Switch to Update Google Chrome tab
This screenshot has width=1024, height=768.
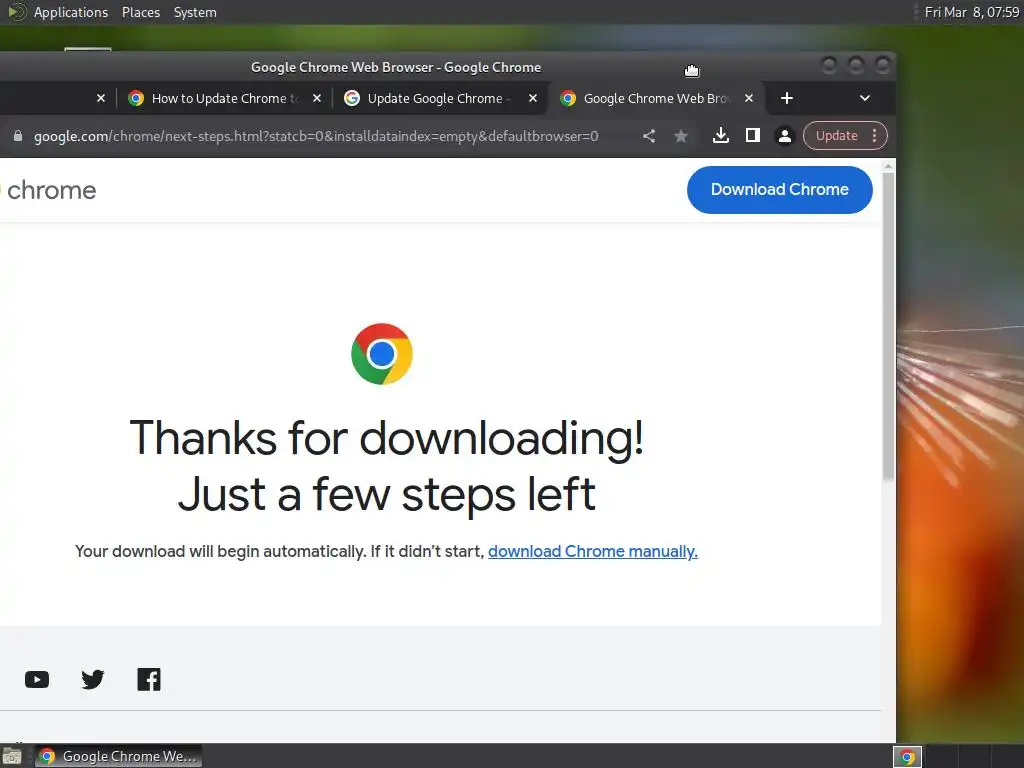[x=441, y=98]
